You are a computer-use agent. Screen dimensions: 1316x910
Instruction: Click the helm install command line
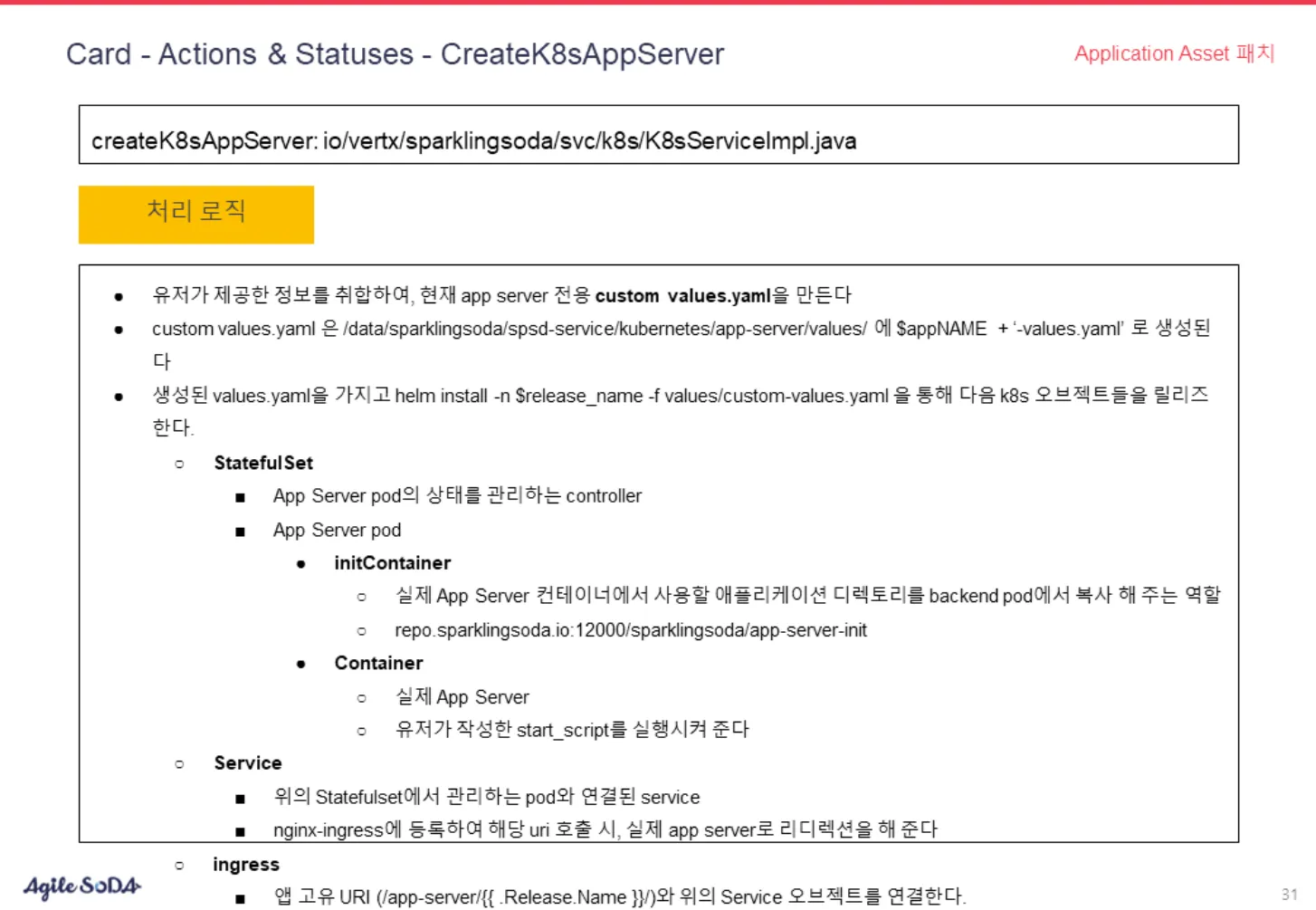point(679,396)
